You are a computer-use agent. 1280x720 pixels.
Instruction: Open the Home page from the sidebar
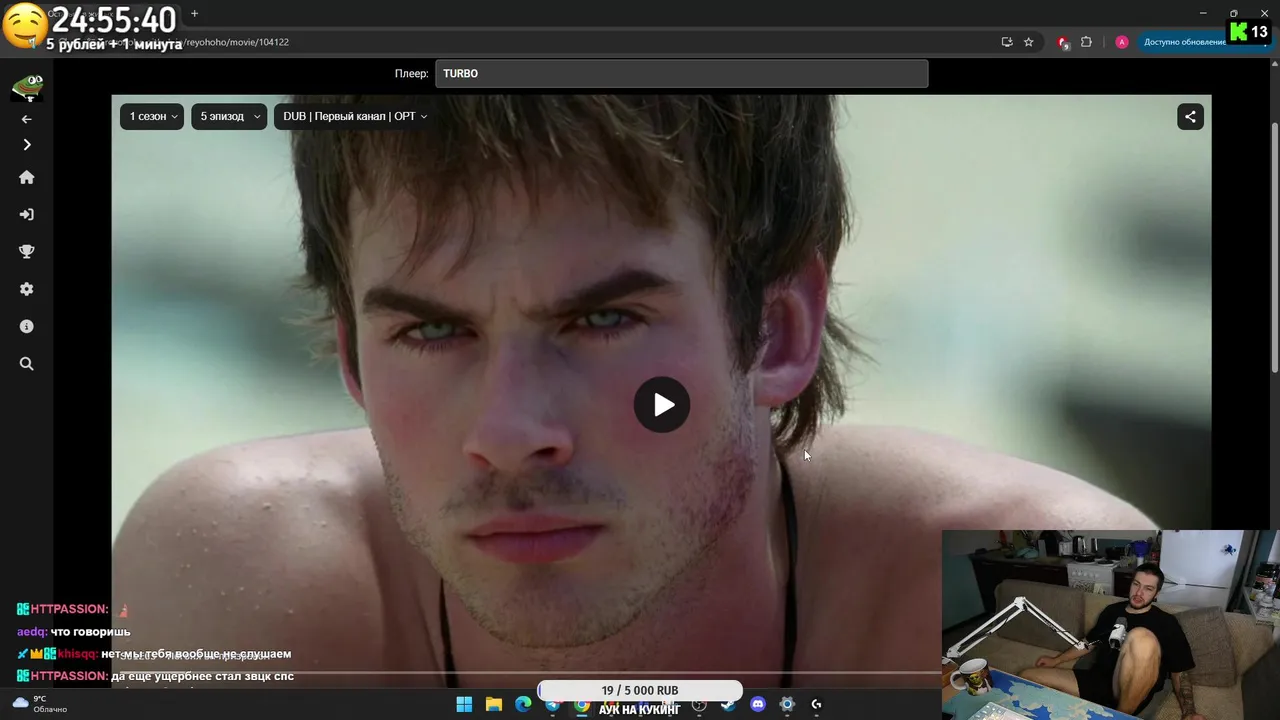pos(27,178)
